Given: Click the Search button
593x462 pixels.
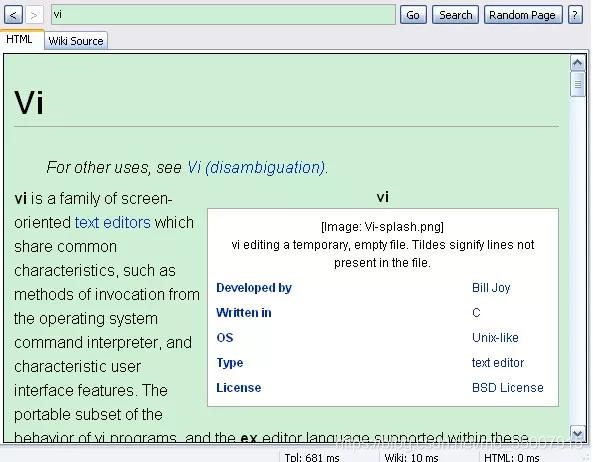Looking at the screenshot, I should 455,15.
